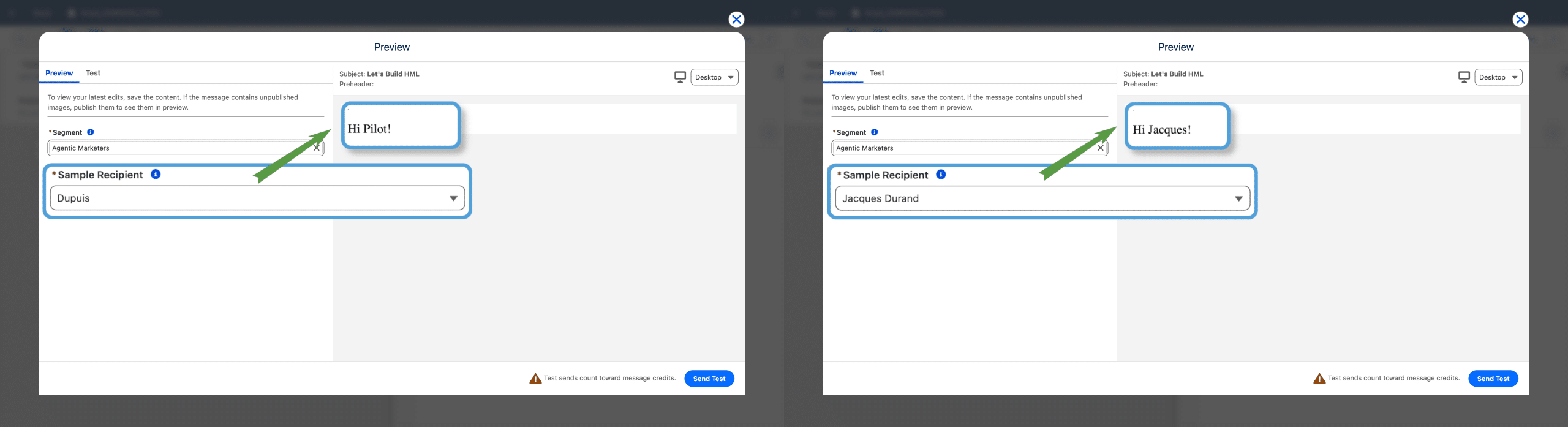The height and width of the screenshot is (427, 1568).
Task: Click the Agentic Marketers field in Dupuis dialog
Action: (x=178, y=148)
